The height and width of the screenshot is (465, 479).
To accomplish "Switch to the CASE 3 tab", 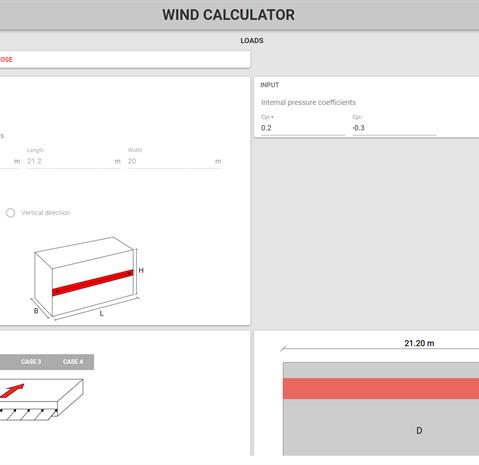I will click(x=31, y=362).
